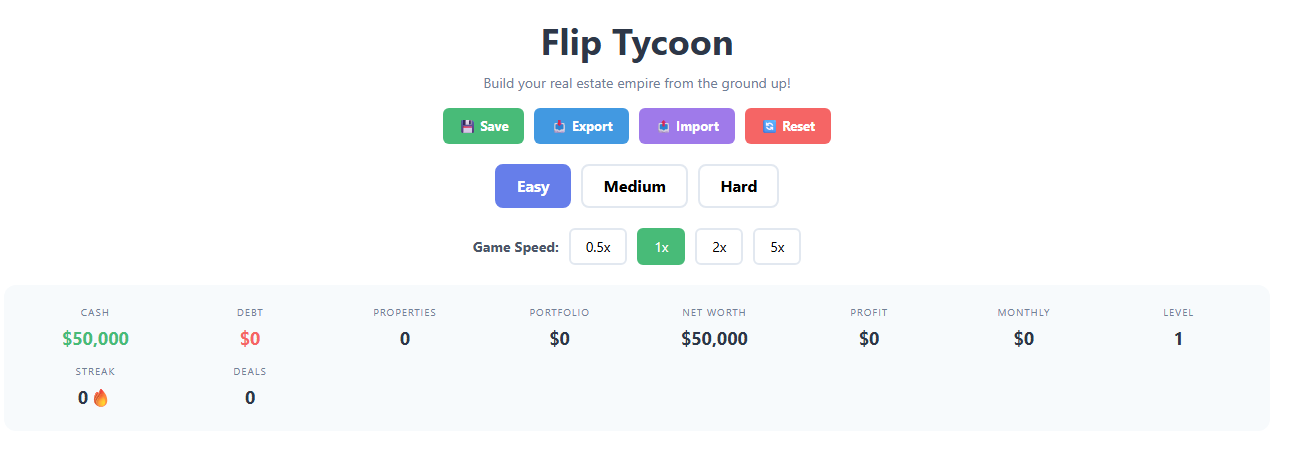Click the Monthly income stat
This screenshot has height=450, width=1292.
[1024, 339]
